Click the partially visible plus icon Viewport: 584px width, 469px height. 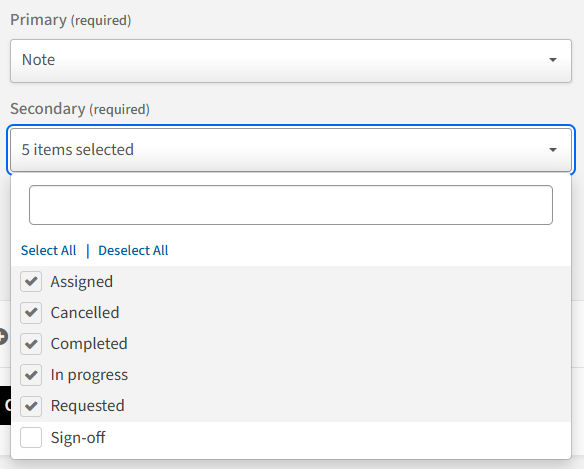(3, 337)
